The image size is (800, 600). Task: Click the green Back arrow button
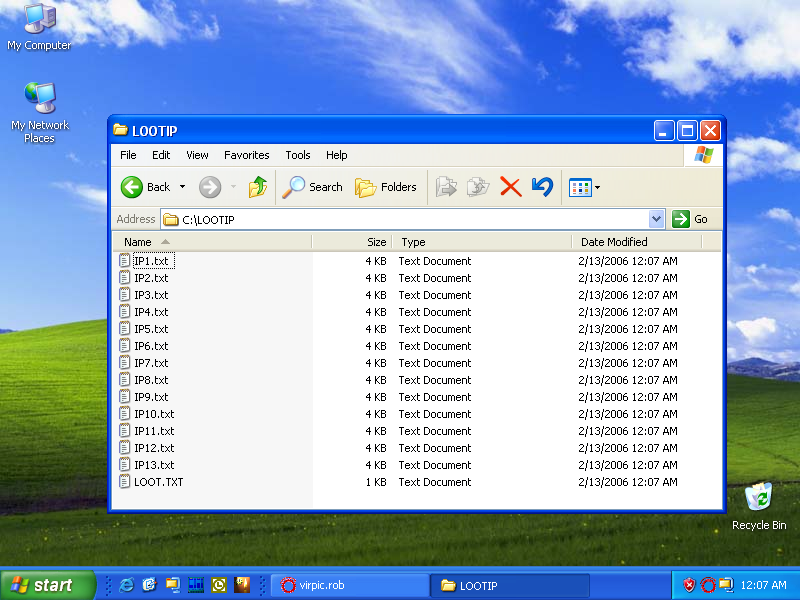[x=132, y=187]
